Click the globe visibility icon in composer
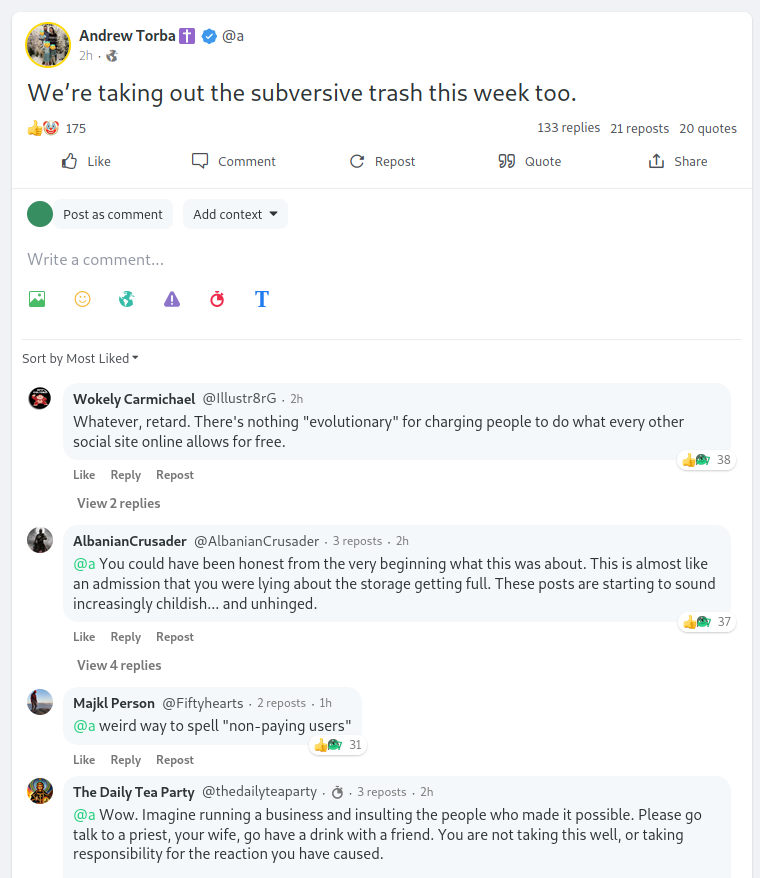This screenshot has height=878, width=760. pos(126,299)
